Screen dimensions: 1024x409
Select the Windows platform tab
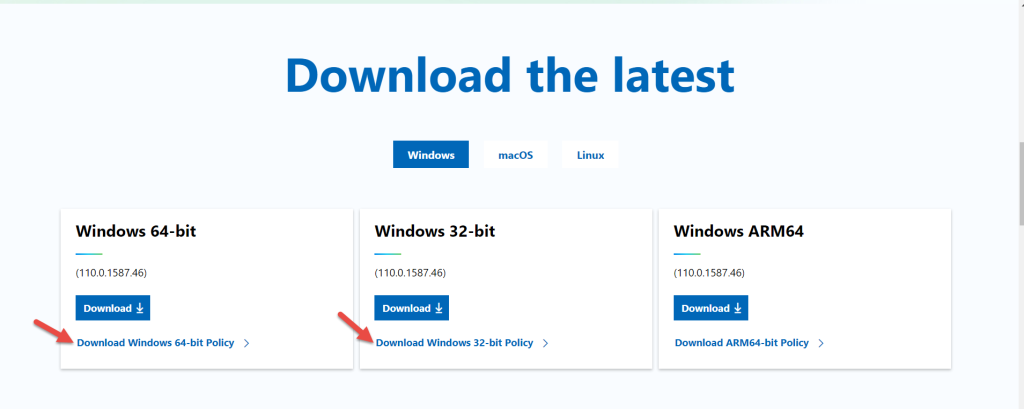click(431, 155)
